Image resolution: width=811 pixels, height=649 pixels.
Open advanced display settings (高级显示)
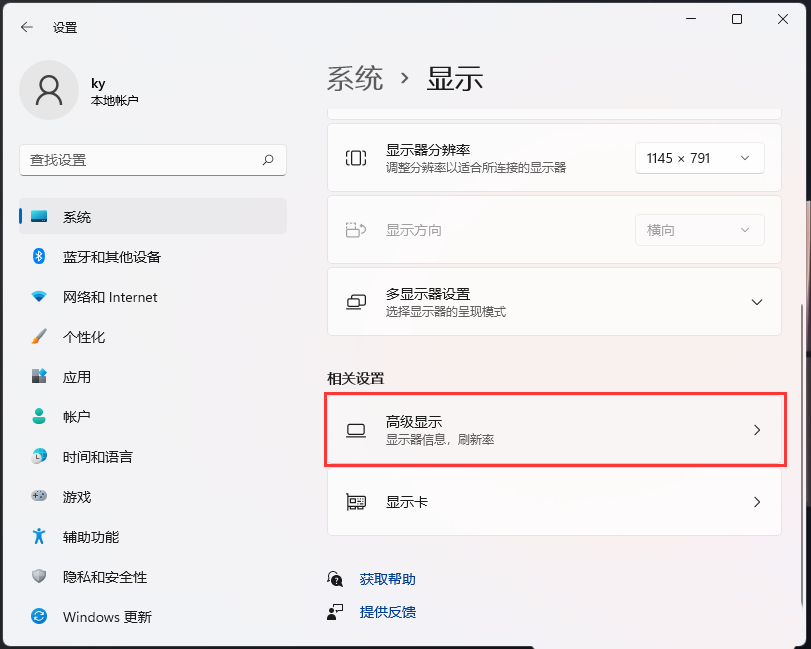(554, 430)
